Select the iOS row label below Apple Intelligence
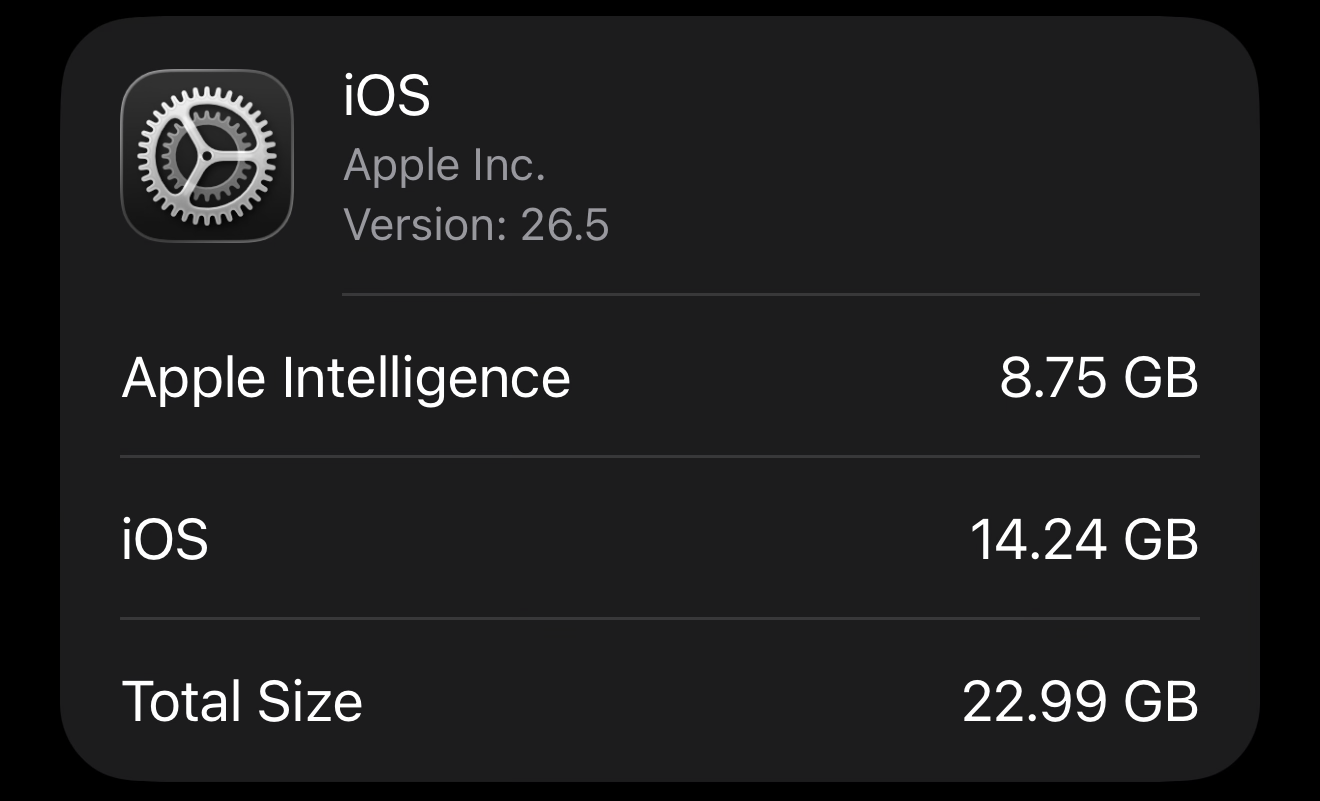Screen dimensions: 1320x801 pos(165,540)
